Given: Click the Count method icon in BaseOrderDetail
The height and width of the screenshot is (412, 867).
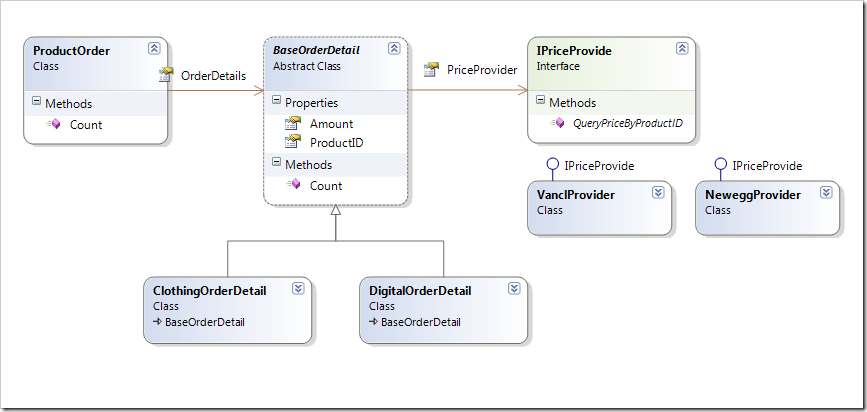Looking at the screenshot, I should [x=293, y=184].
